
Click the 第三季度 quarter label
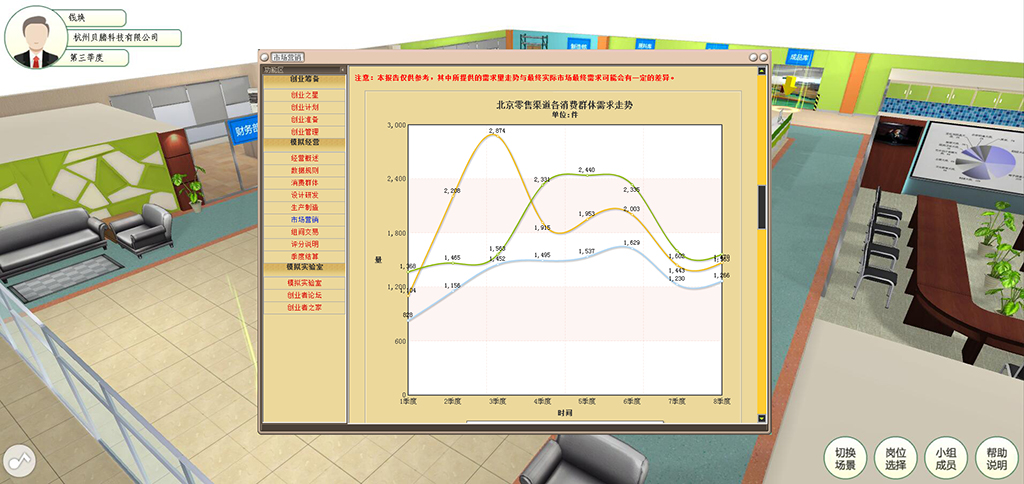[87, 58]
